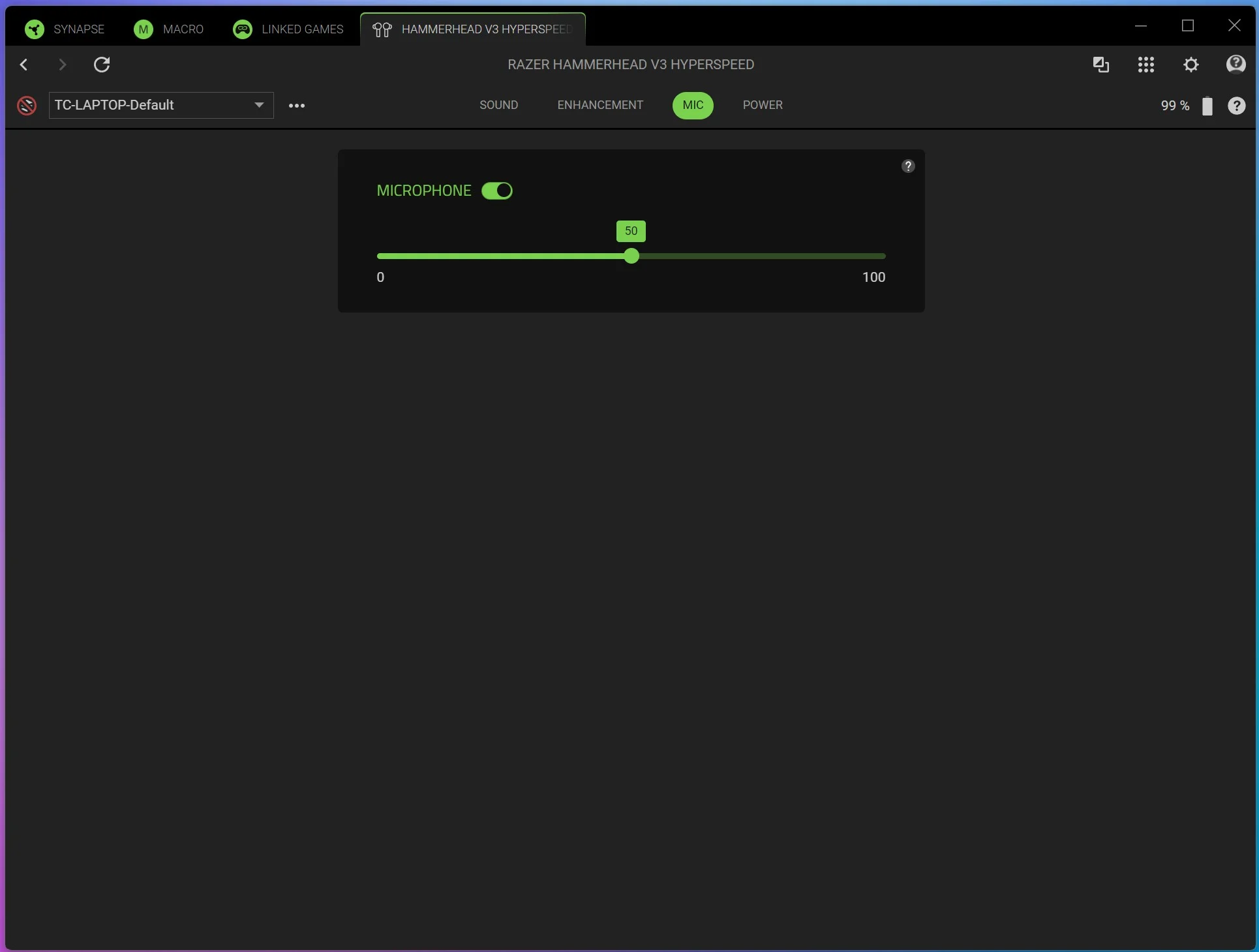Image resolution: width=1259 pixels, height=952 pixels.
Task: Open Synapse settings gear
Action: pyautogui.click(x=1191, y=65)
